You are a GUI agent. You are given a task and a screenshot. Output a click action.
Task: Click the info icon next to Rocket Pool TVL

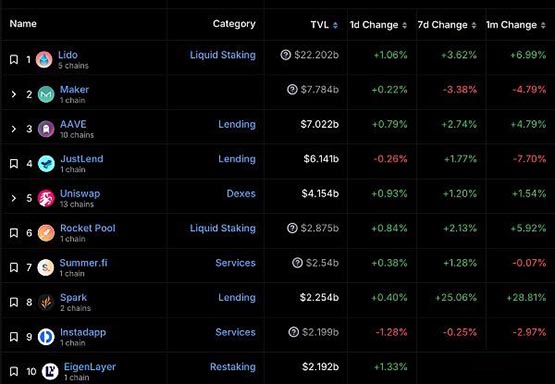click(292, 228)
